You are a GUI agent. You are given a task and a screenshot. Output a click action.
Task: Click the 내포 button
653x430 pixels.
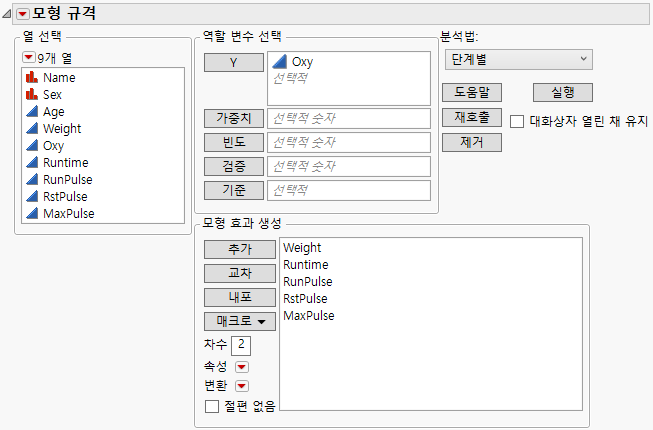click(240, 297)
